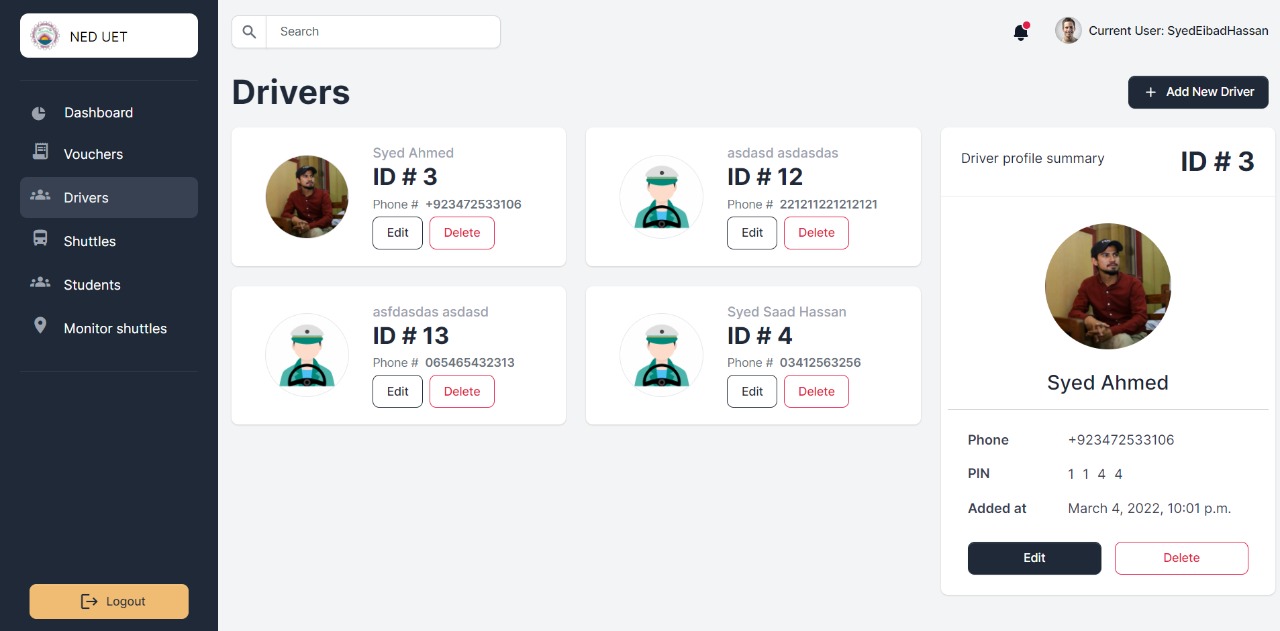Log out using the Logout button
Image resolution: width=1280 pixels, height=631 pixels.
(109, 602)
